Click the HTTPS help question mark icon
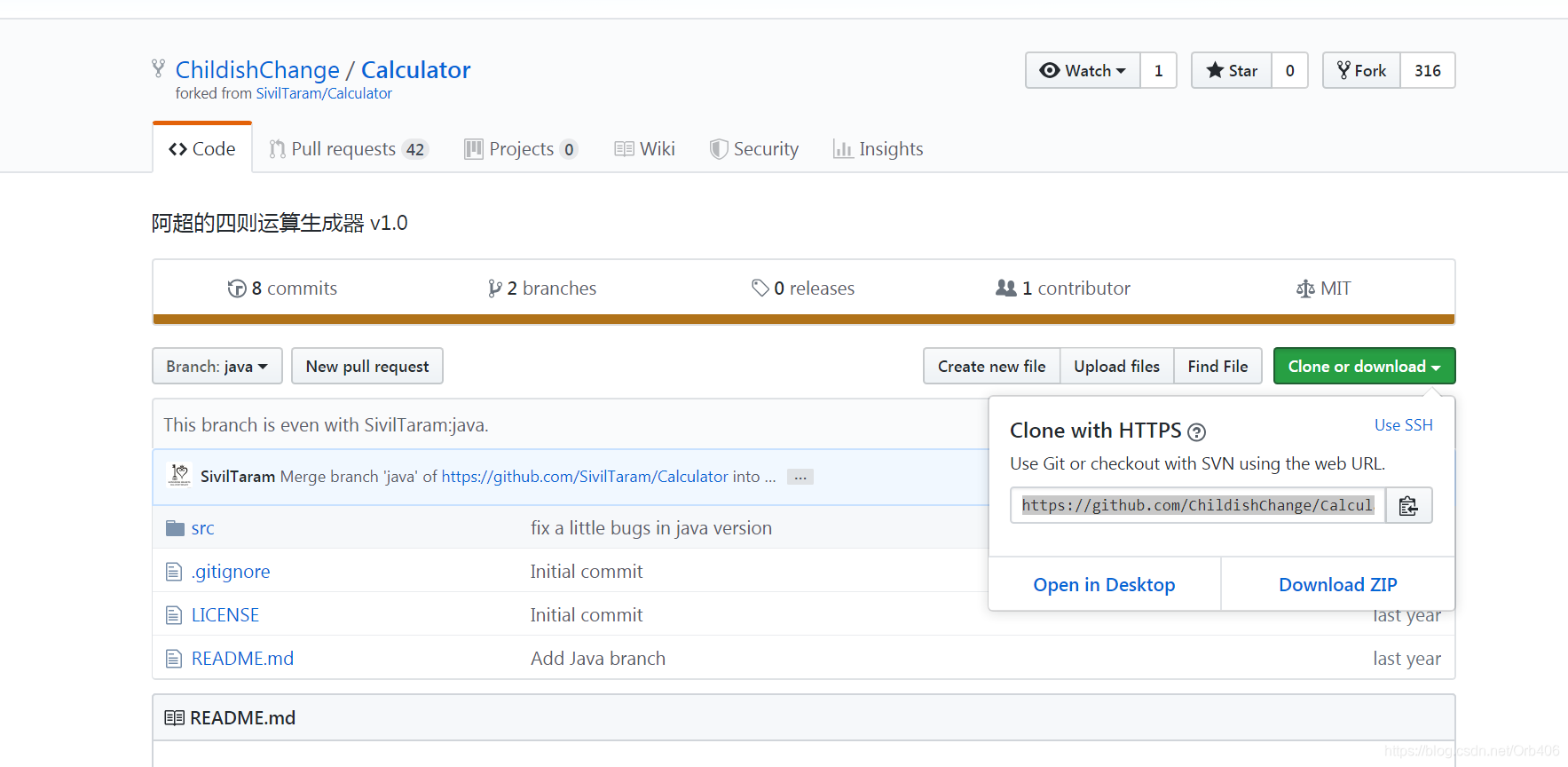1568x767 pixels. tap(1196, 432)
